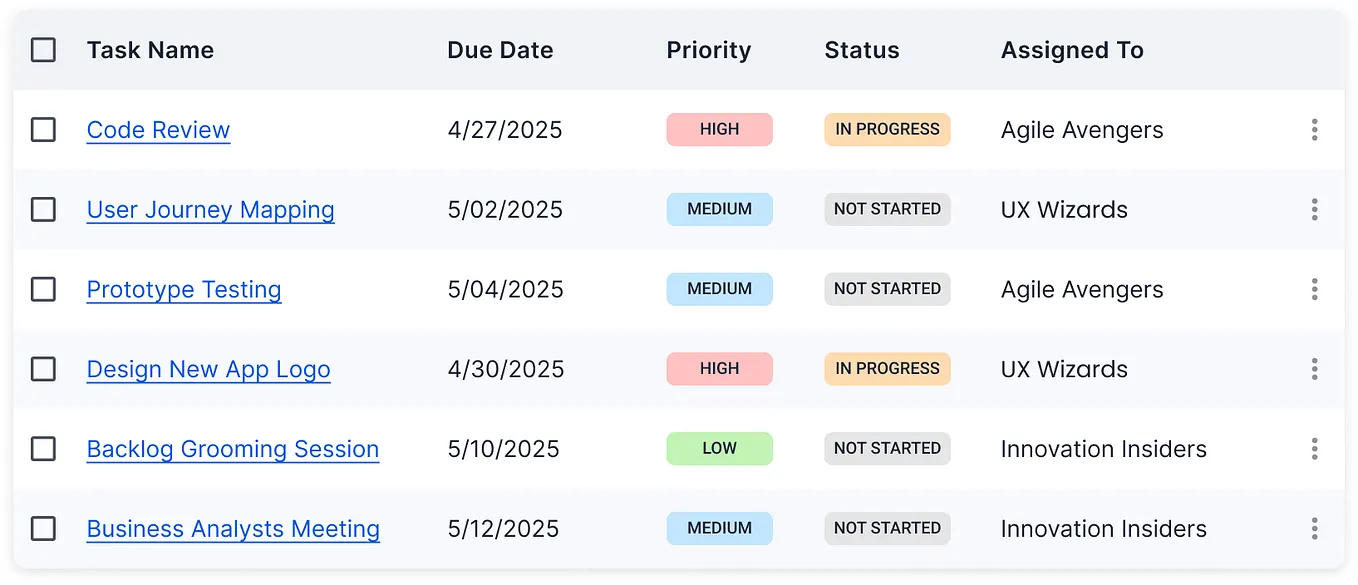Click the IN PROGRESS status for Design New App Logo
This screenshot has width=1358, height=585.
click(x=887, y=369)
